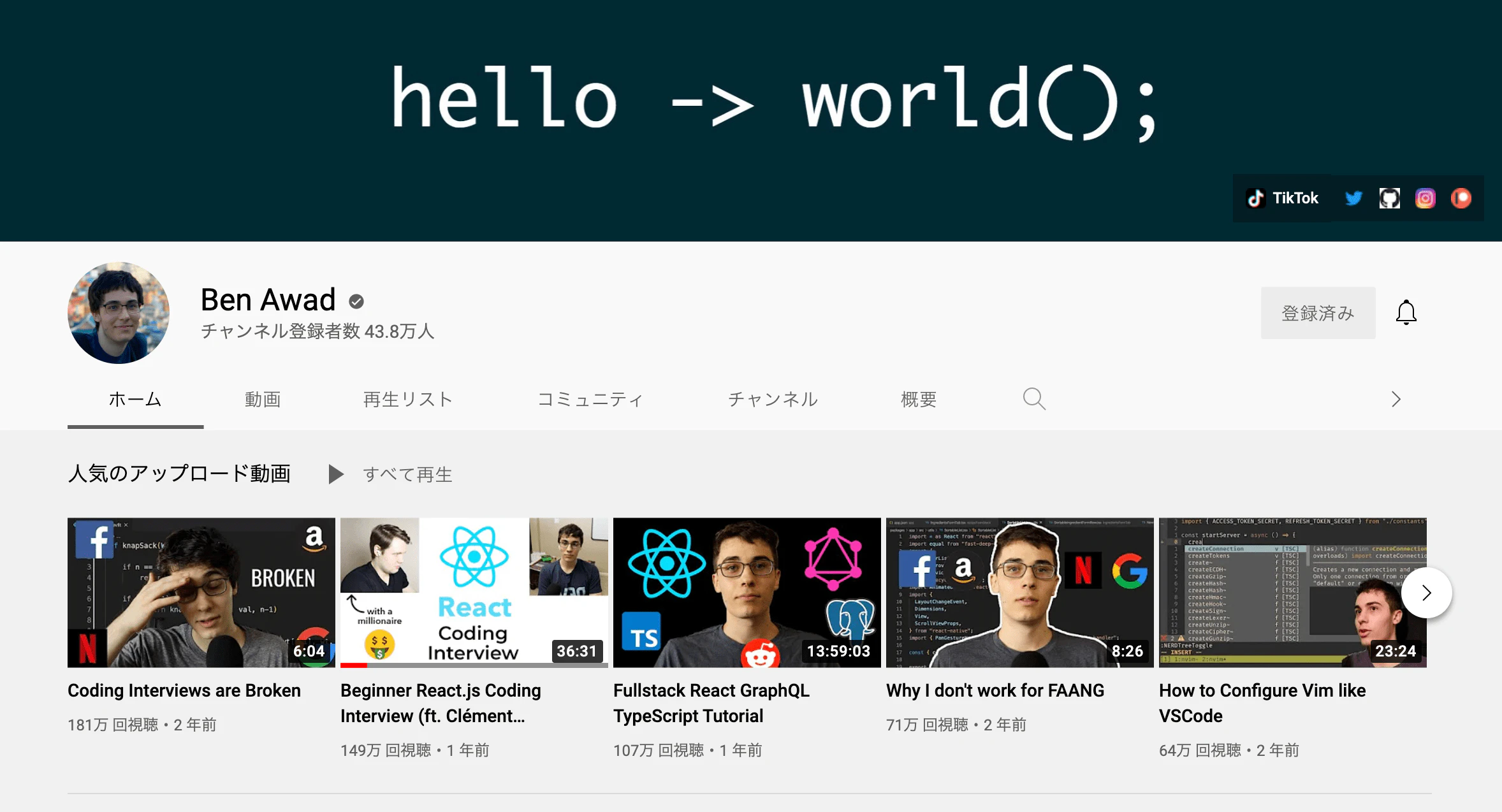The height and width of the screenshot is (812, 1502).
Task: Click Ben Awad's profile avatar
Action: 119,313
